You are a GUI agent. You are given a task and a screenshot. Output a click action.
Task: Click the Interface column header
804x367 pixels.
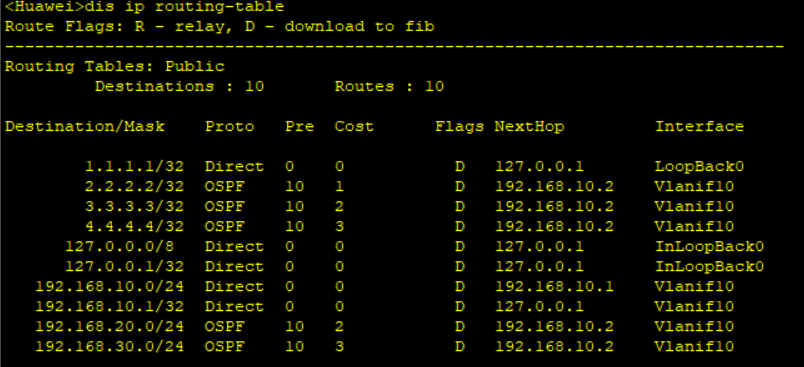[699, 127]
